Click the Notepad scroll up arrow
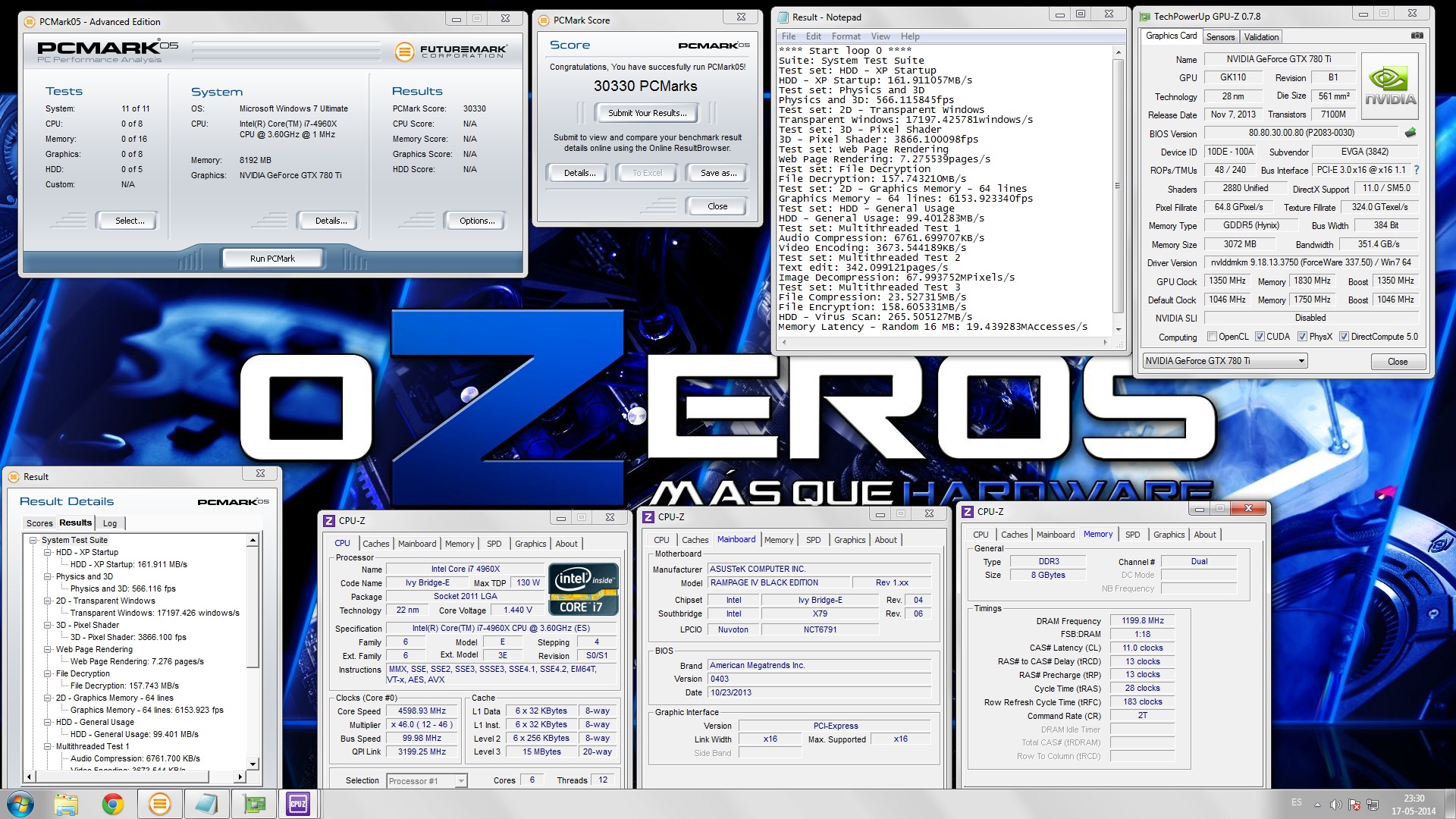This screenshot has width=1456, height=819. click(1117, 52)
